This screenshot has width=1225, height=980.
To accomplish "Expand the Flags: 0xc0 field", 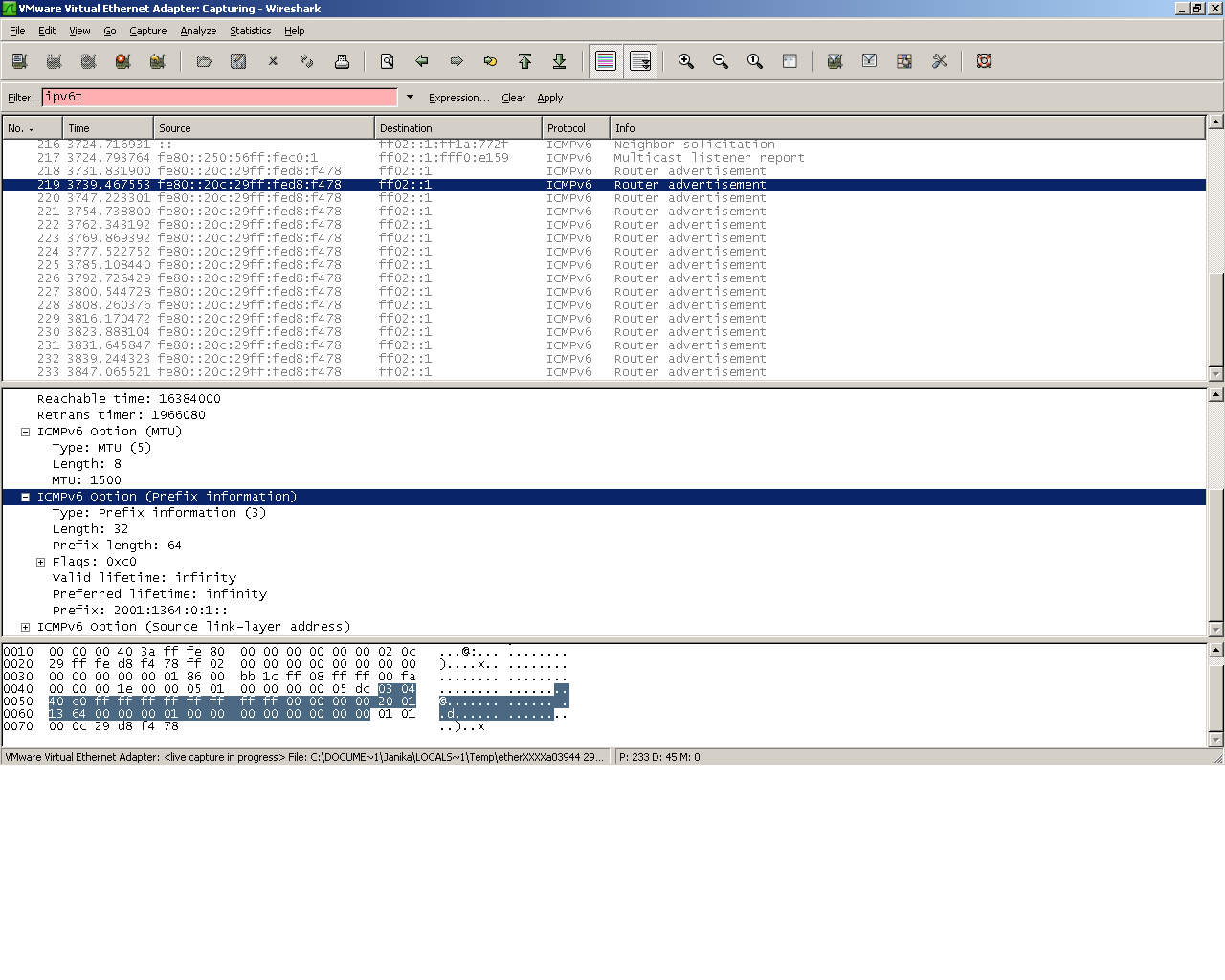I will 40,561.
